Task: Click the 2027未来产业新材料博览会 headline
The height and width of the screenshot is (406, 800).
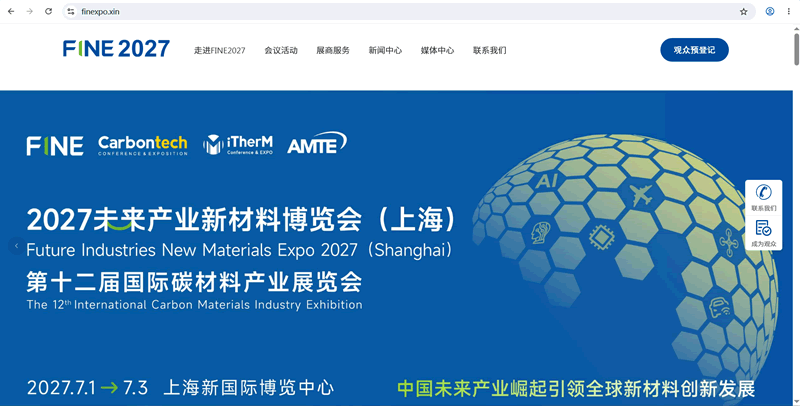Action: point(241,220)
